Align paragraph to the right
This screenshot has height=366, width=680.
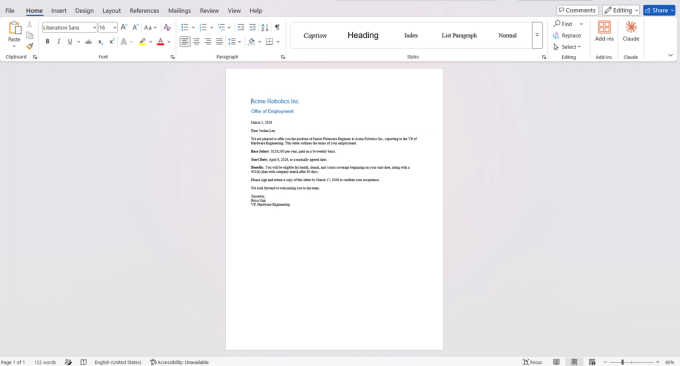[208, 42]
